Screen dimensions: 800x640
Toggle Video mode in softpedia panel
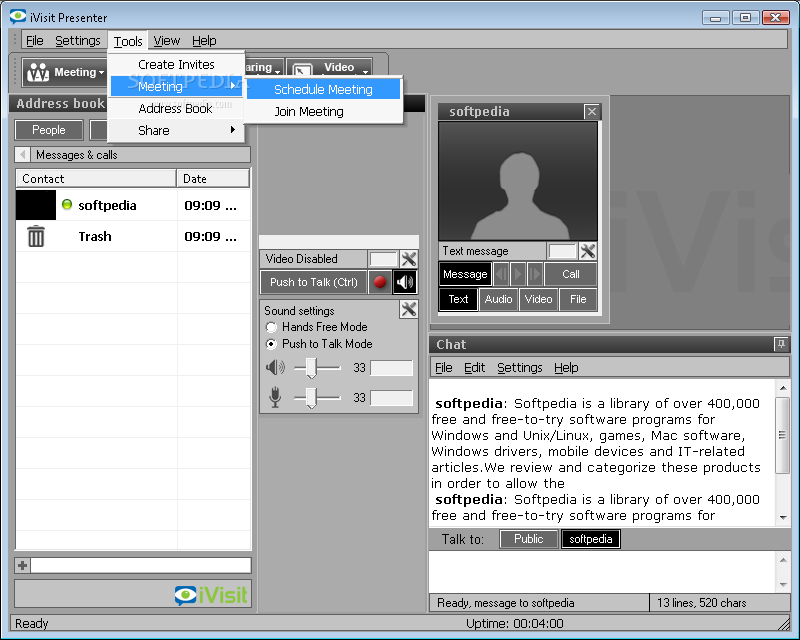[x=538, y=299]
